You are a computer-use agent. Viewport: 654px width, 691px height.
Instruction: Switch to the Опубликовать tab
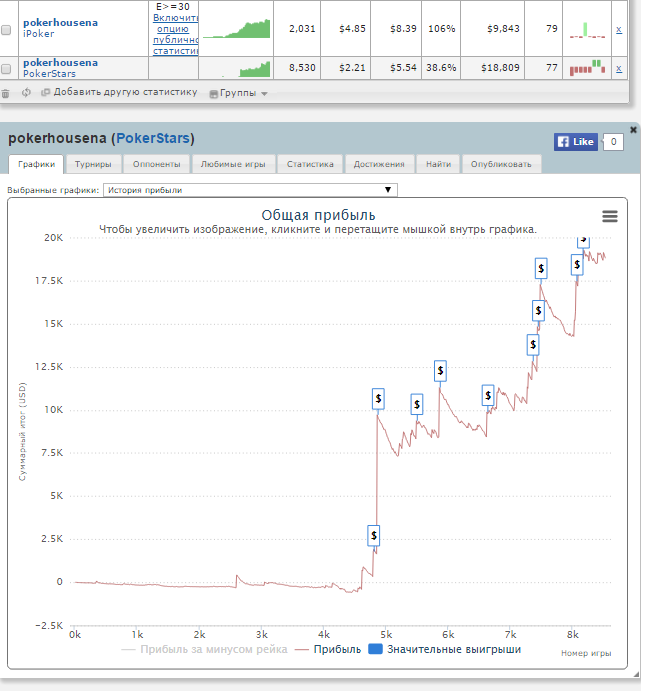[x=501, y=164]
